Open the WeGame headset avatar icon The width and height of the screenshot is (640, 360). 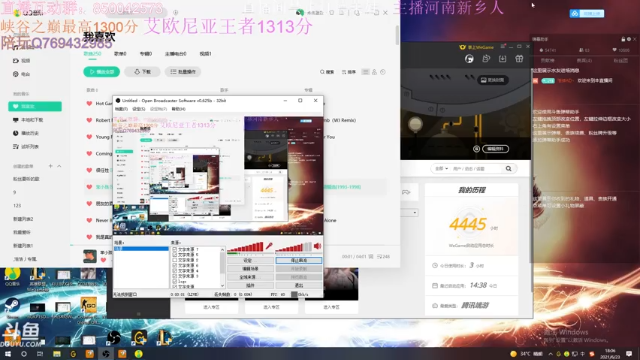469,59
